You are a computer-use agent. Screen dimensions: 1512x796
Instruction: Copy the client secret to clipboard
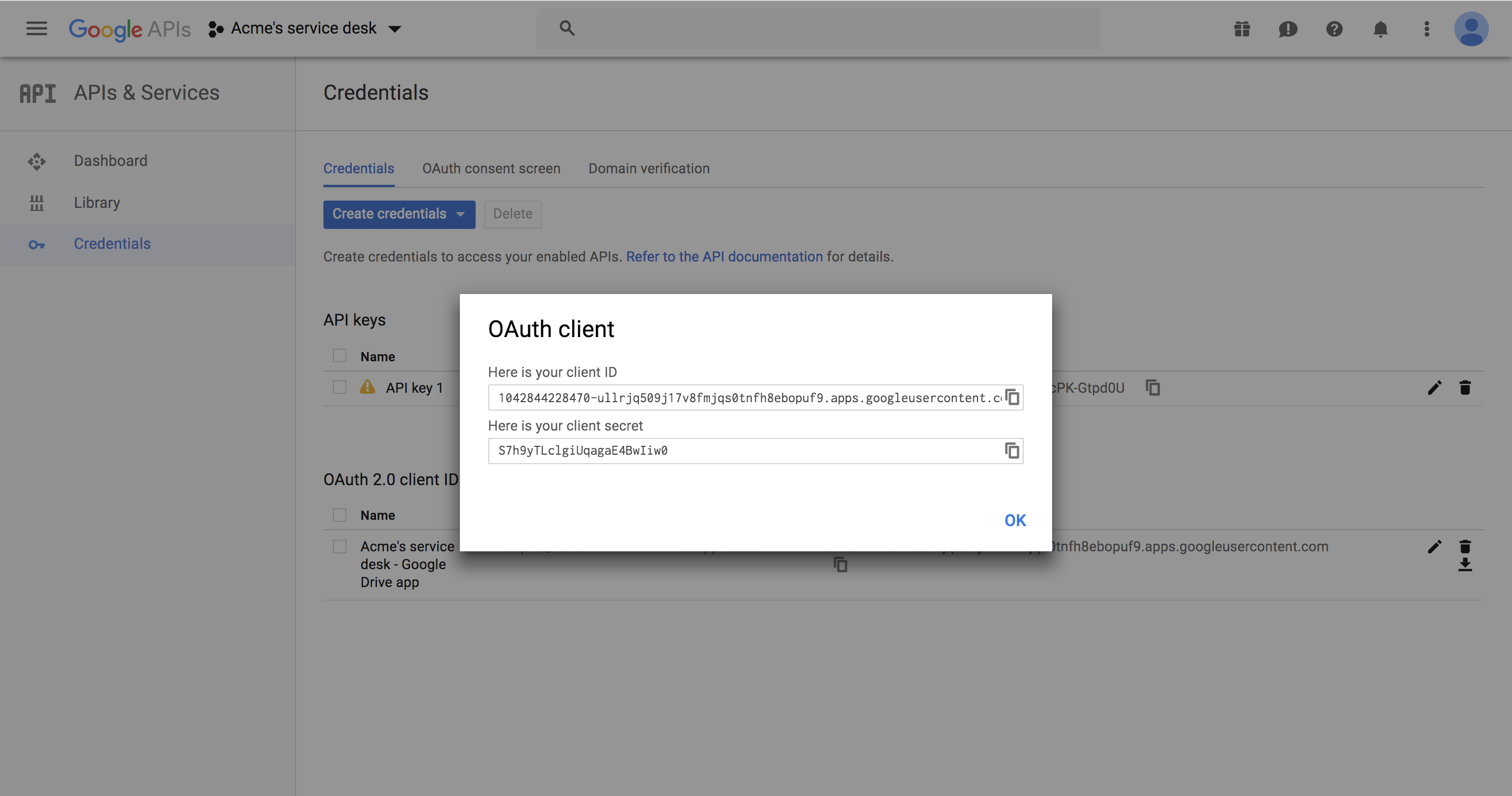[1012, 451]
